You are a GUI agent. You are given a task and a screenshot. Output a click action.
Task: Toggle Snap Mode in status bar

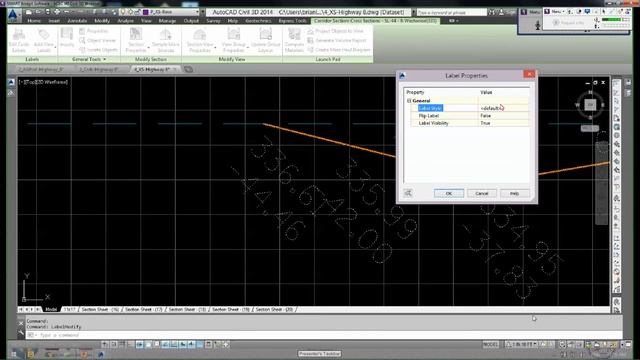point(113,344)
